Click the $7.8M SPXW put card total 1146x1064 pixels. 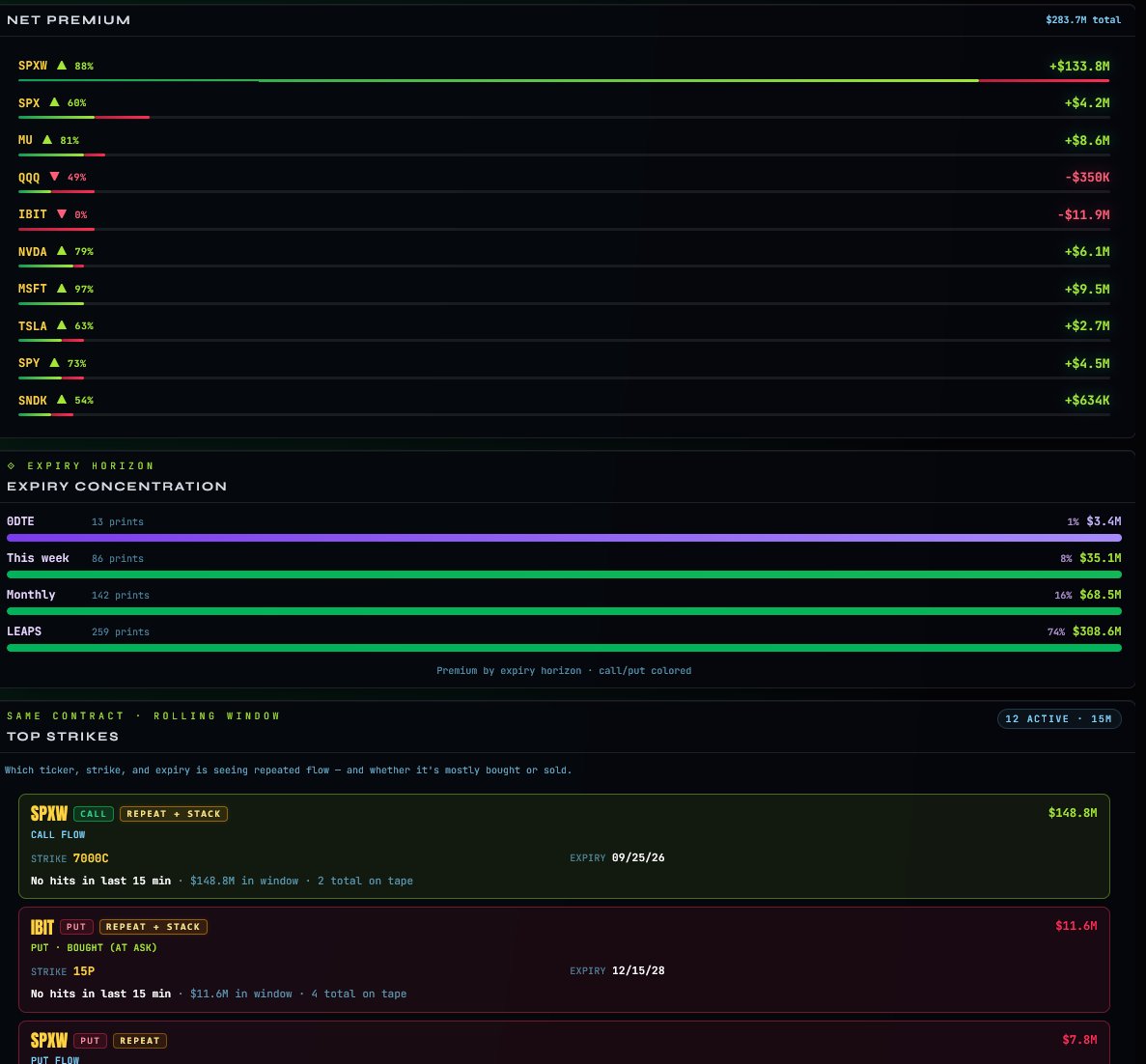(1079, 1039)
